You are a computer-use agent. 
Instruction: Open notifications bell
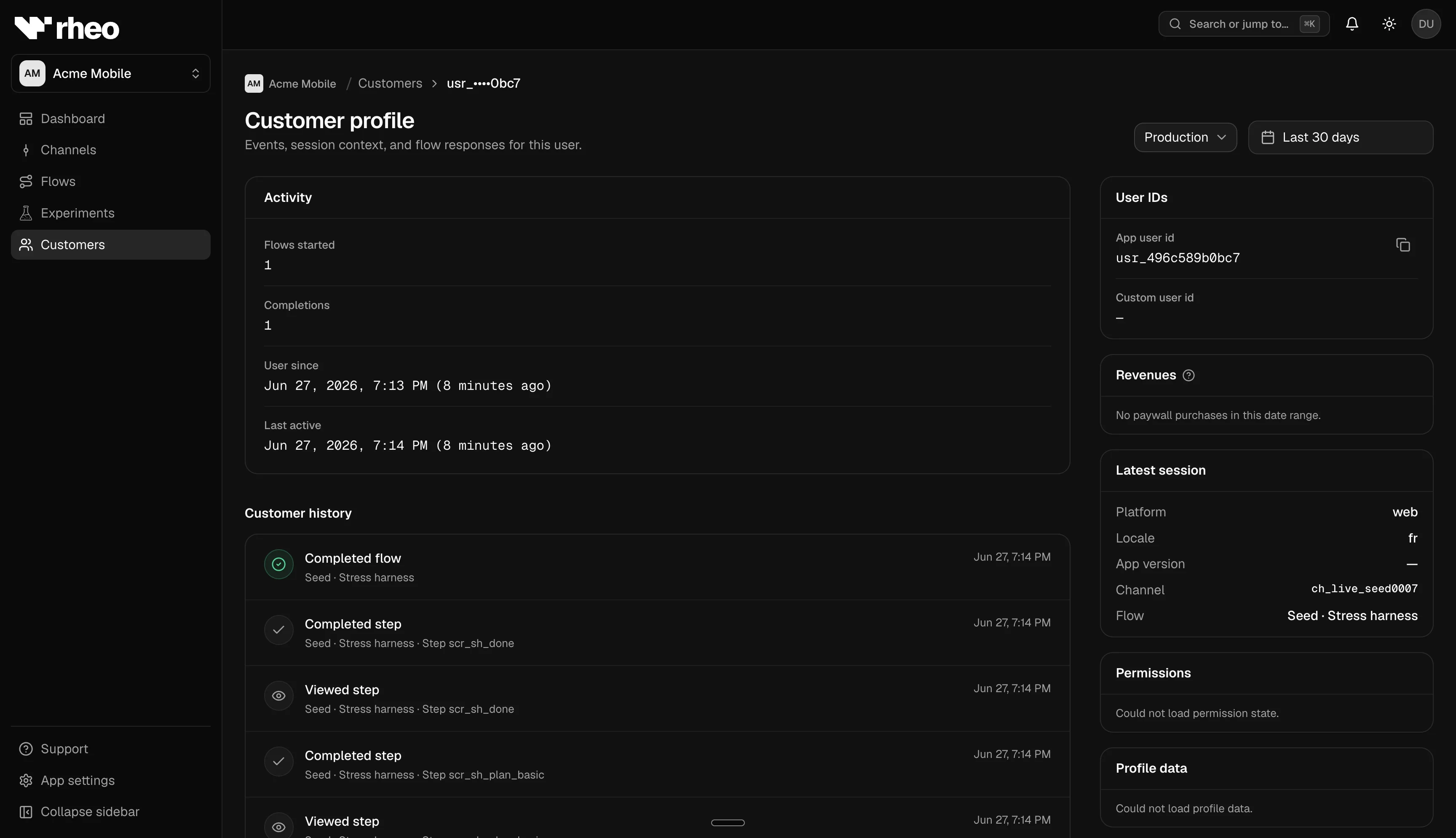tap(1352, 24)
